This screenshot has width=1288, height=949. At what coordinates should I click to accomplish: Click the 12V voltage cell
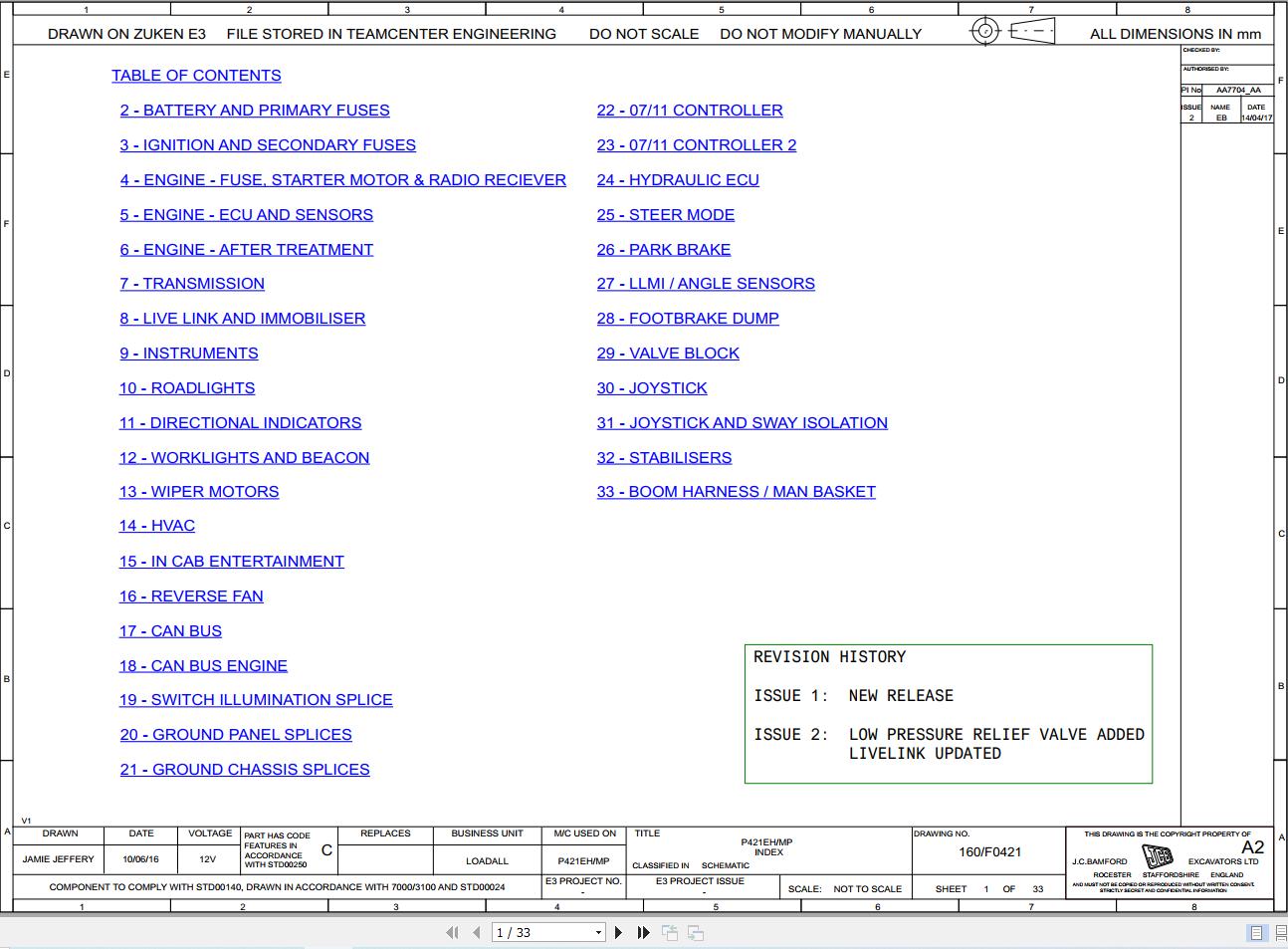tap(207, 859)
